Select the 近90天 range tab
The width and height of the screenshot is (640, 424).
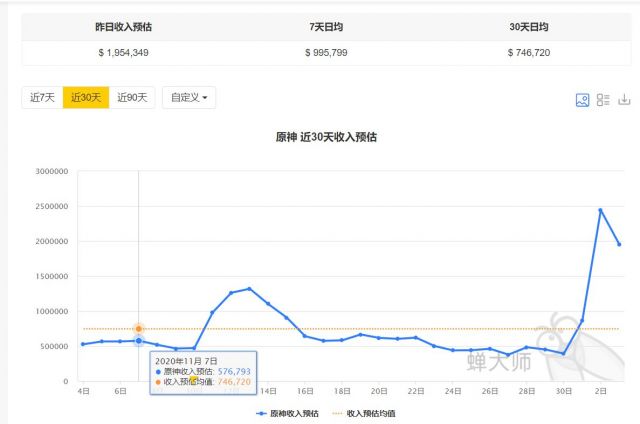[x=132, y=98]
